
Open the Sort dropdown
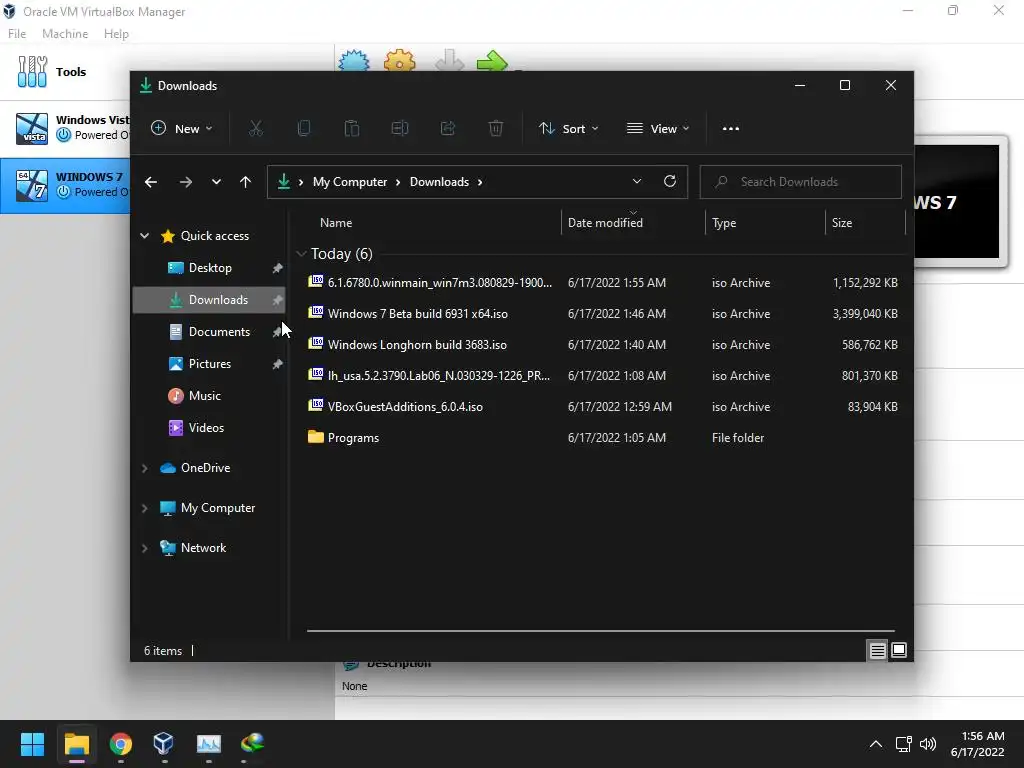coord(568,129)
